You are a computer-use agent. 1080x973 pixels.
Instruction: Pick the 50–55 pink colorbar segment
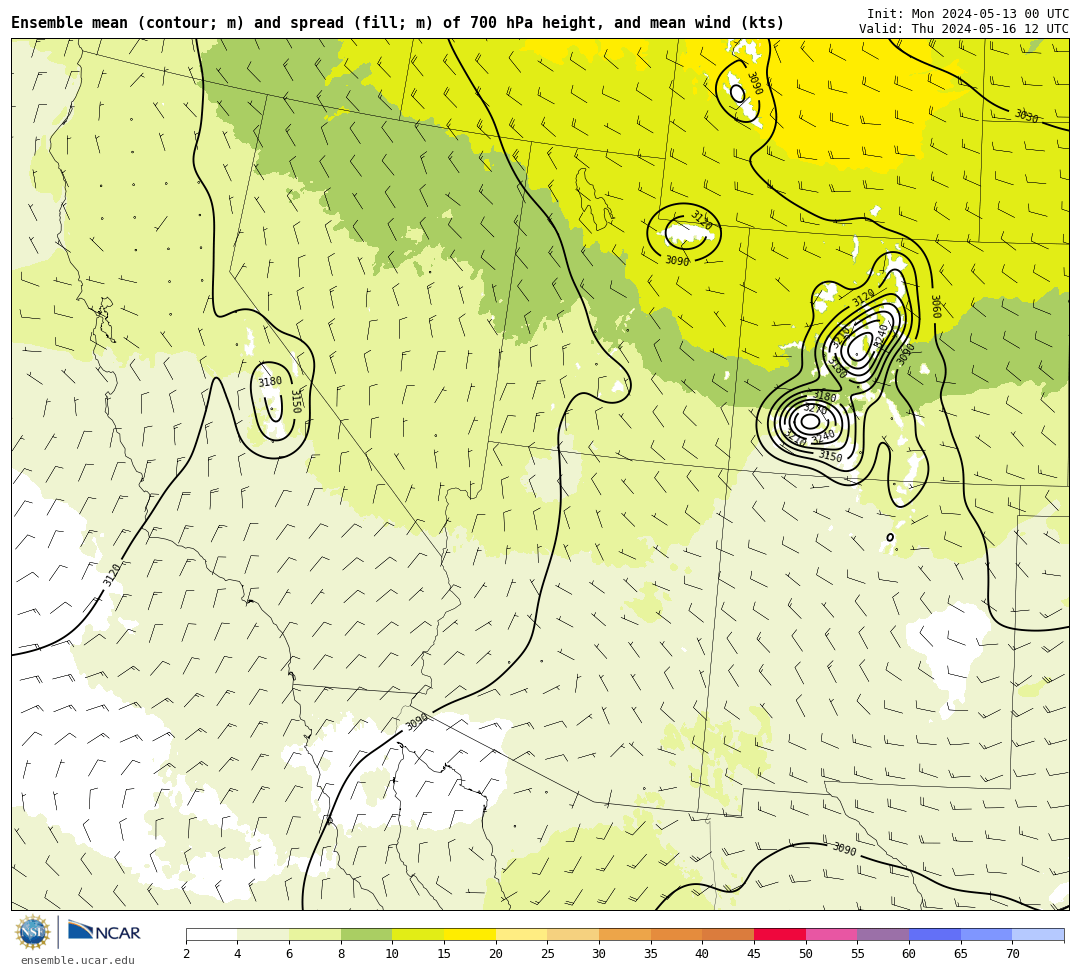point(831,934)
